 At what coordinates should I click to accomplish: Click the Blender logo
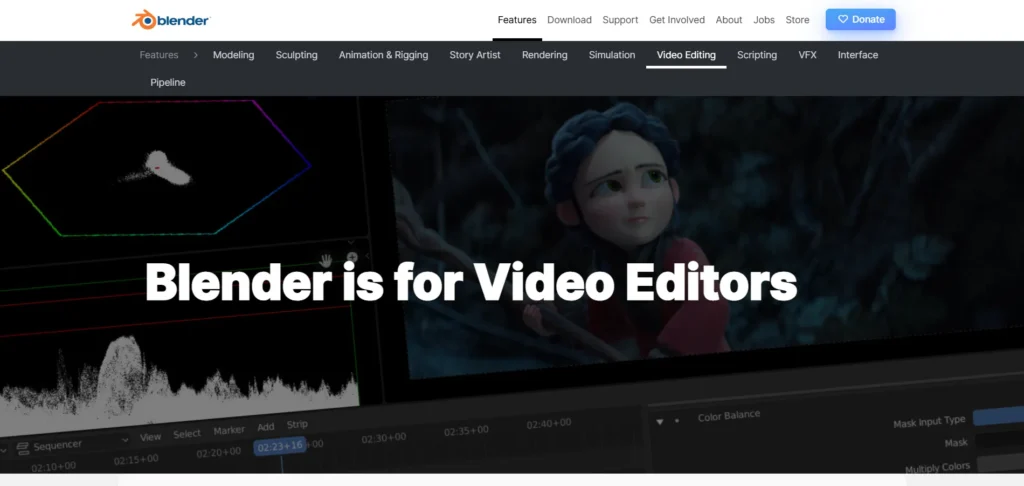click(x=170, y=20)
